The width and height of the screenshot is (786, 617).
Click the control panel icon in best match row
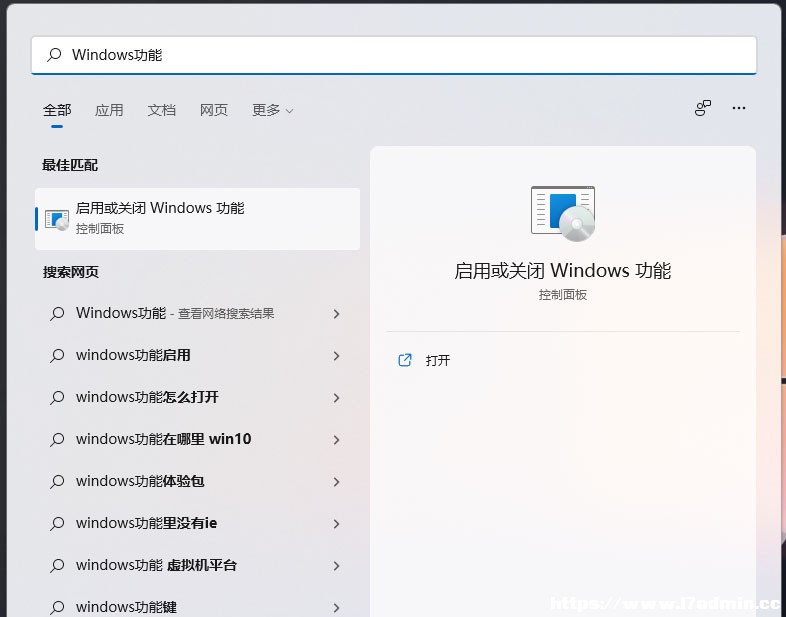pyautogui.click(x=57, y=220)
